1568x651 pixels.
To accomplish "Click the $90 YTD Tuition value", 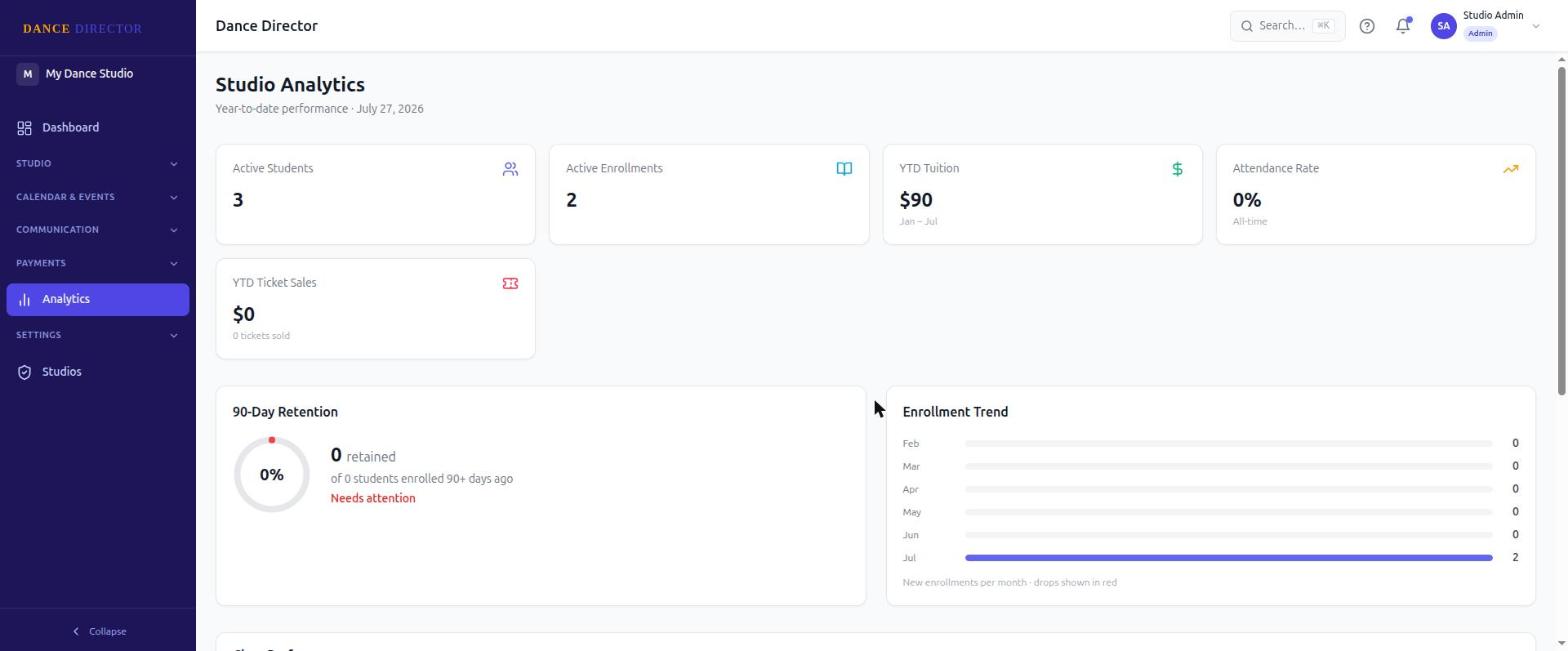I will pyautogui.click(x=916, y=200).
